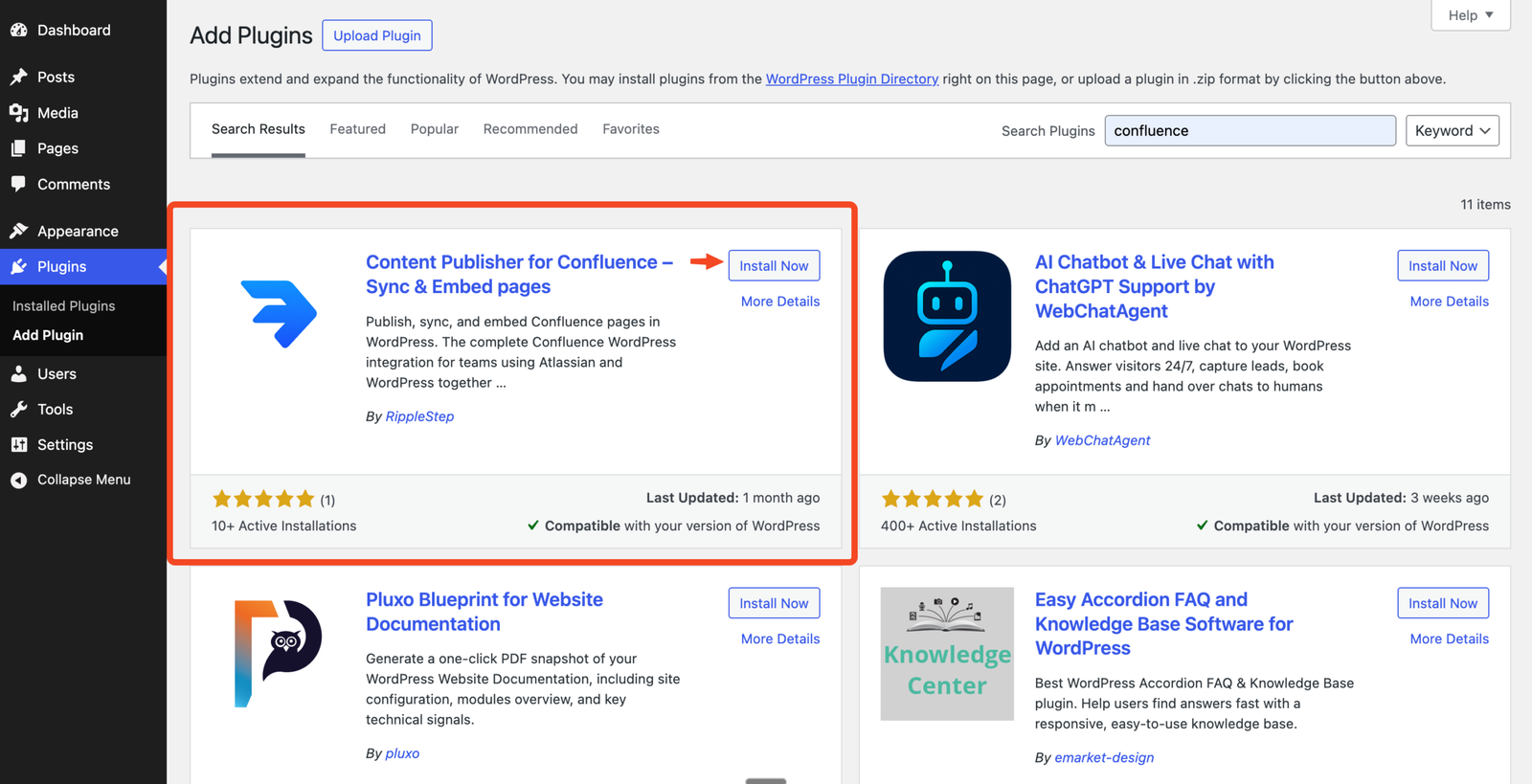Click the 11 items count text
This screenshot has width=1532, height=784.
[x=1485, y=204]
